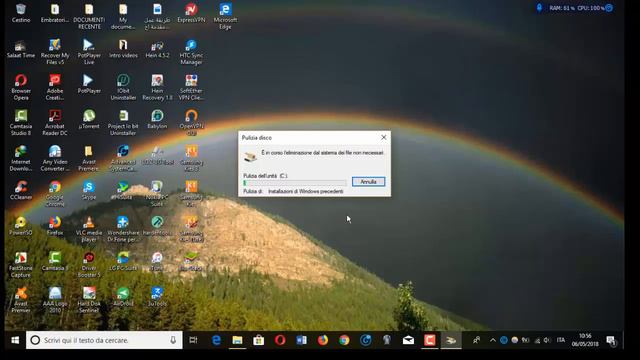
Task: Select the BlueStacks desktop shortcut
Action: pyautogui.click(x=191, y=262)
